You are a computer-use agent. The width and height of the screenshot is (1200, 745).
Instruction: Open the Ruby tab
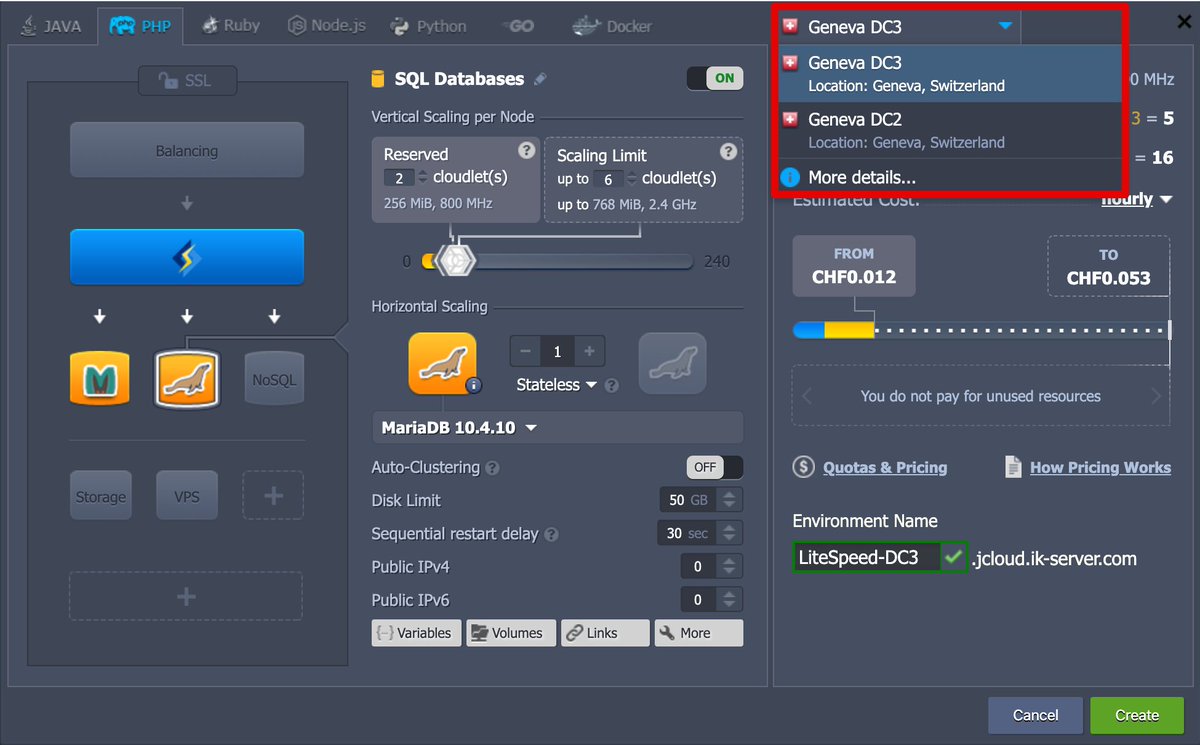point(230,26)
